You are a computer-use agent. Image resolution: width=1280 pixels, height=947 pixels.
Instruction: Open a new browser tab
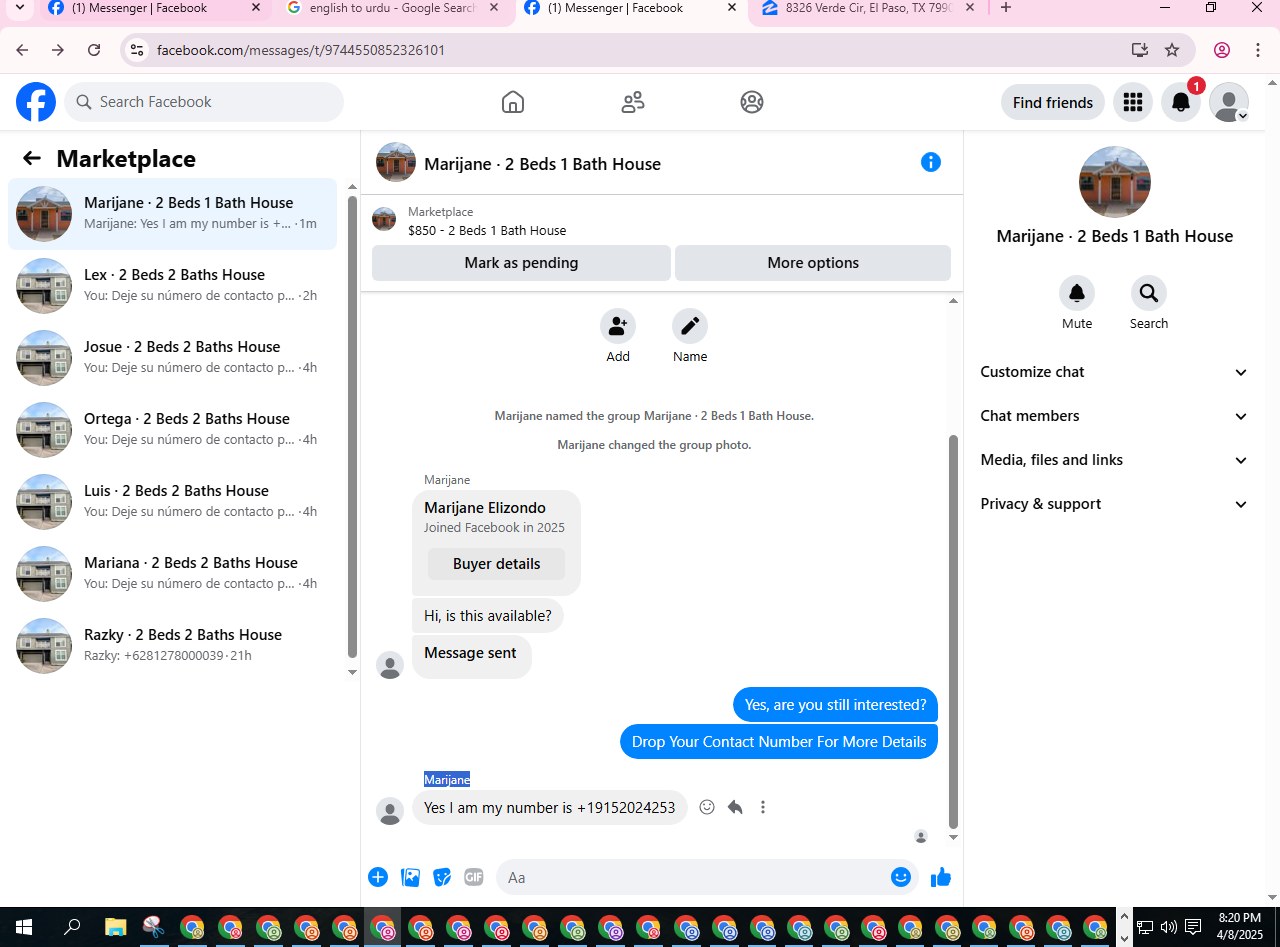[1006, 8]
